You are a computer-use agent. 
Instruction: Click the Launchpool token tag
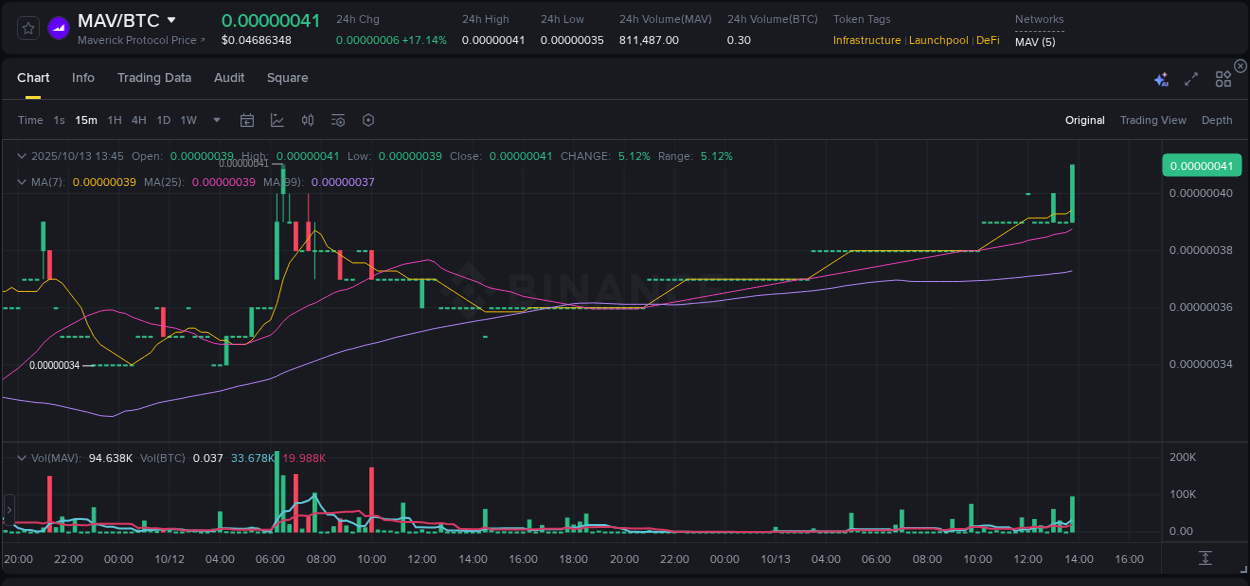tap(938, 40)
